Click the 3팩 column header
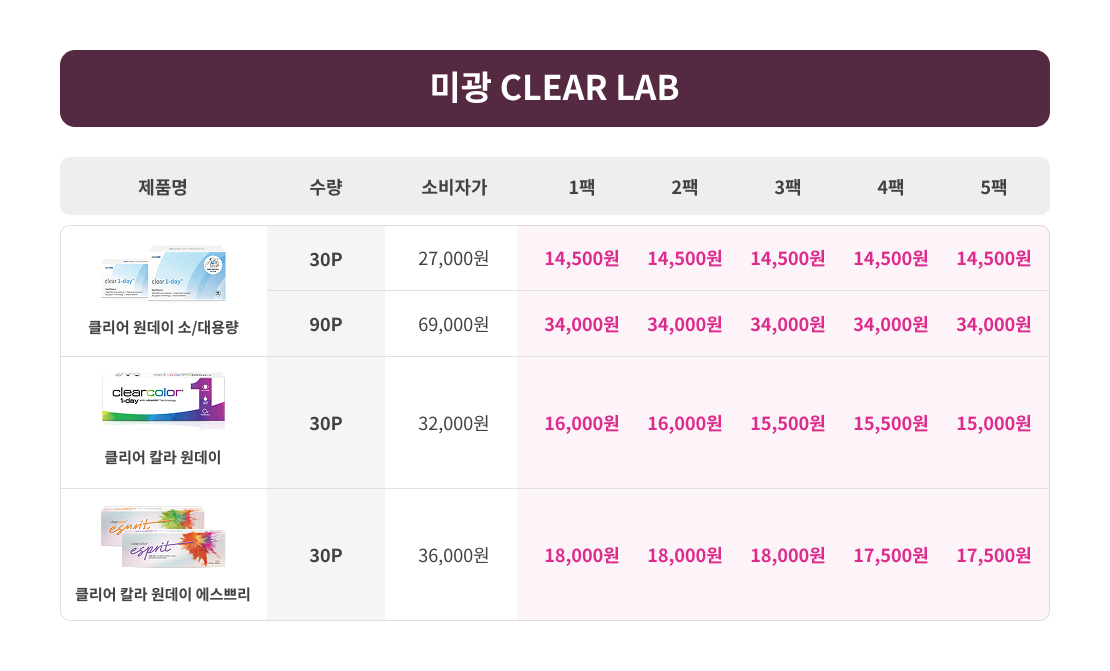Image resolution: width=1110 pixels, height=671 pixels. pos(788,186)
